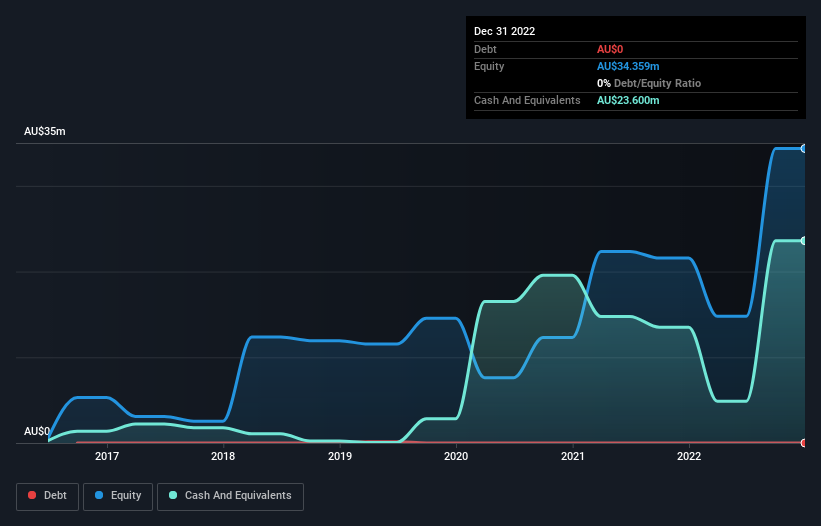Click the AU$34.359m equity value

pos(628,66)
